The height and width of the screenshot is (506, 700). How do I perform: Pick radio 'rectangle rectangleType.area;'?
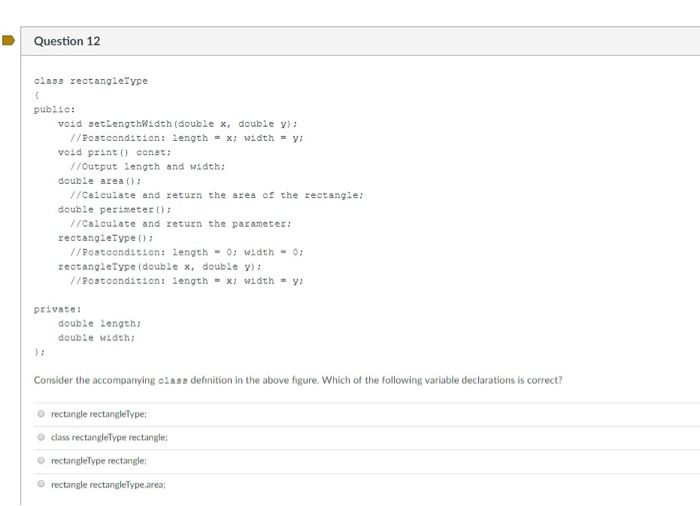click(x=41, y=484)
